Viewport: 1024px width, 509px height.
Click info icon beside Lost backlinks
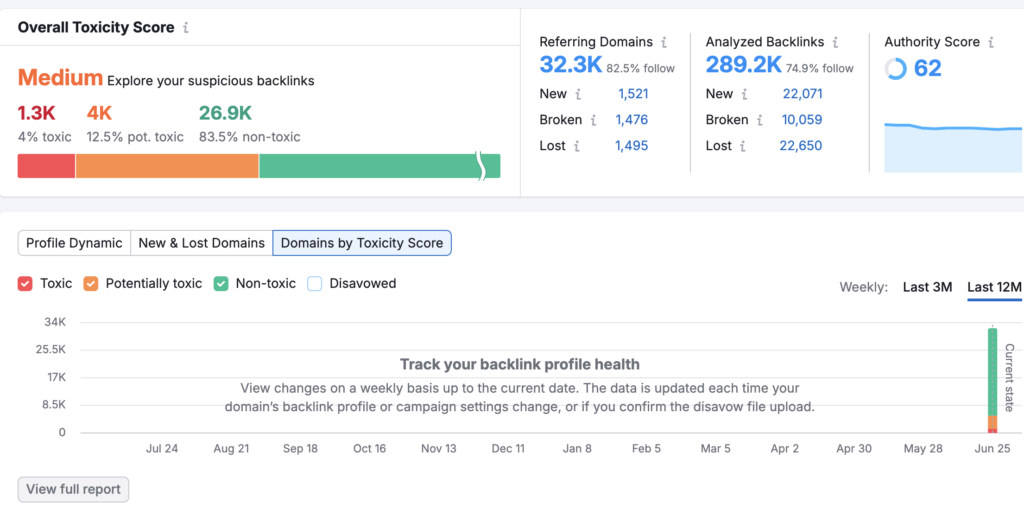pos(744,146)
